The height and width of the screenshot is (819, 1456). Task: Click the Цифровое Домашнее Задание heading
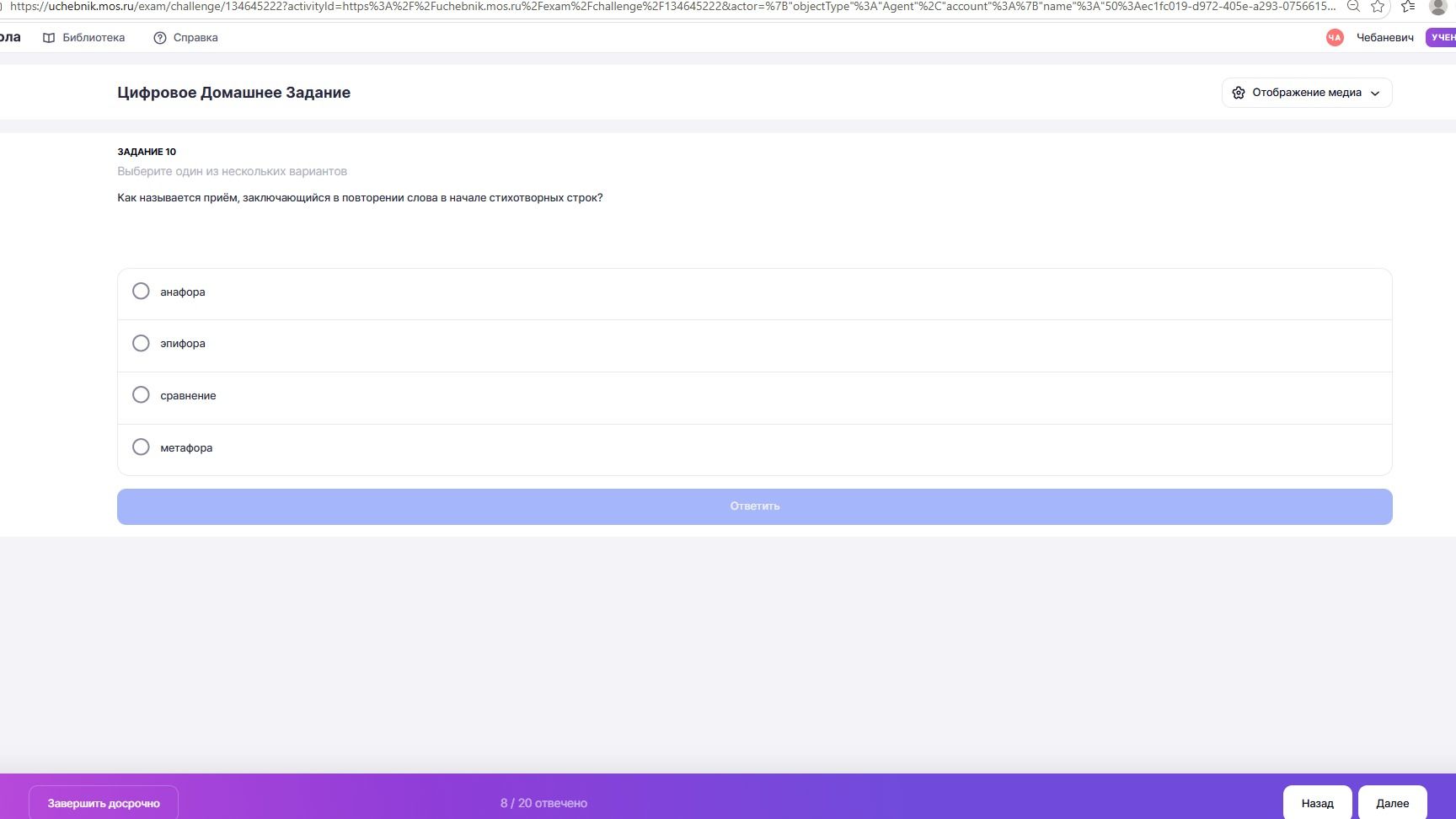(233, 93)
